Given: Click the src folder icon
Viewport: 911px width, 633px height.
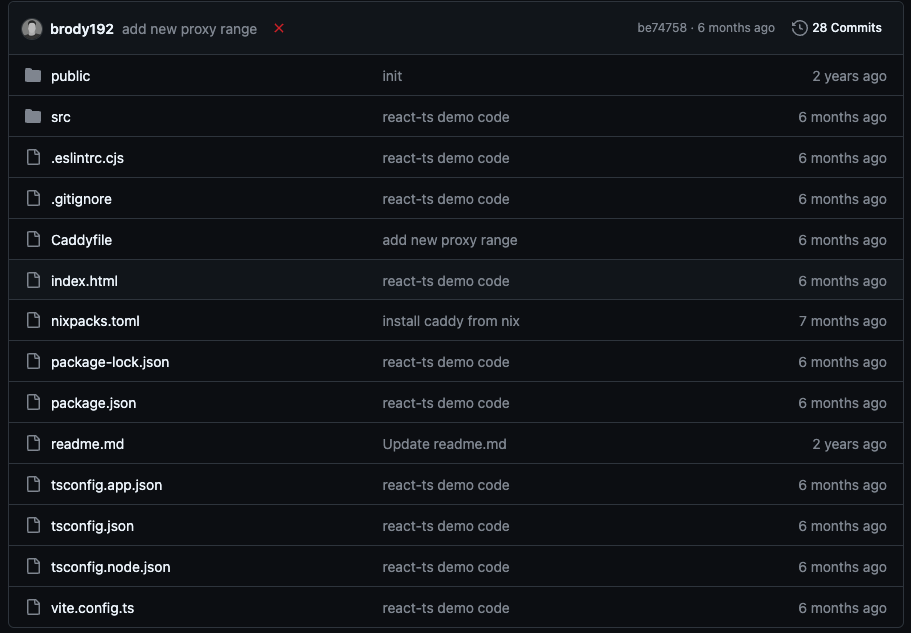Looking at the screenshot, I should (33, 117).
